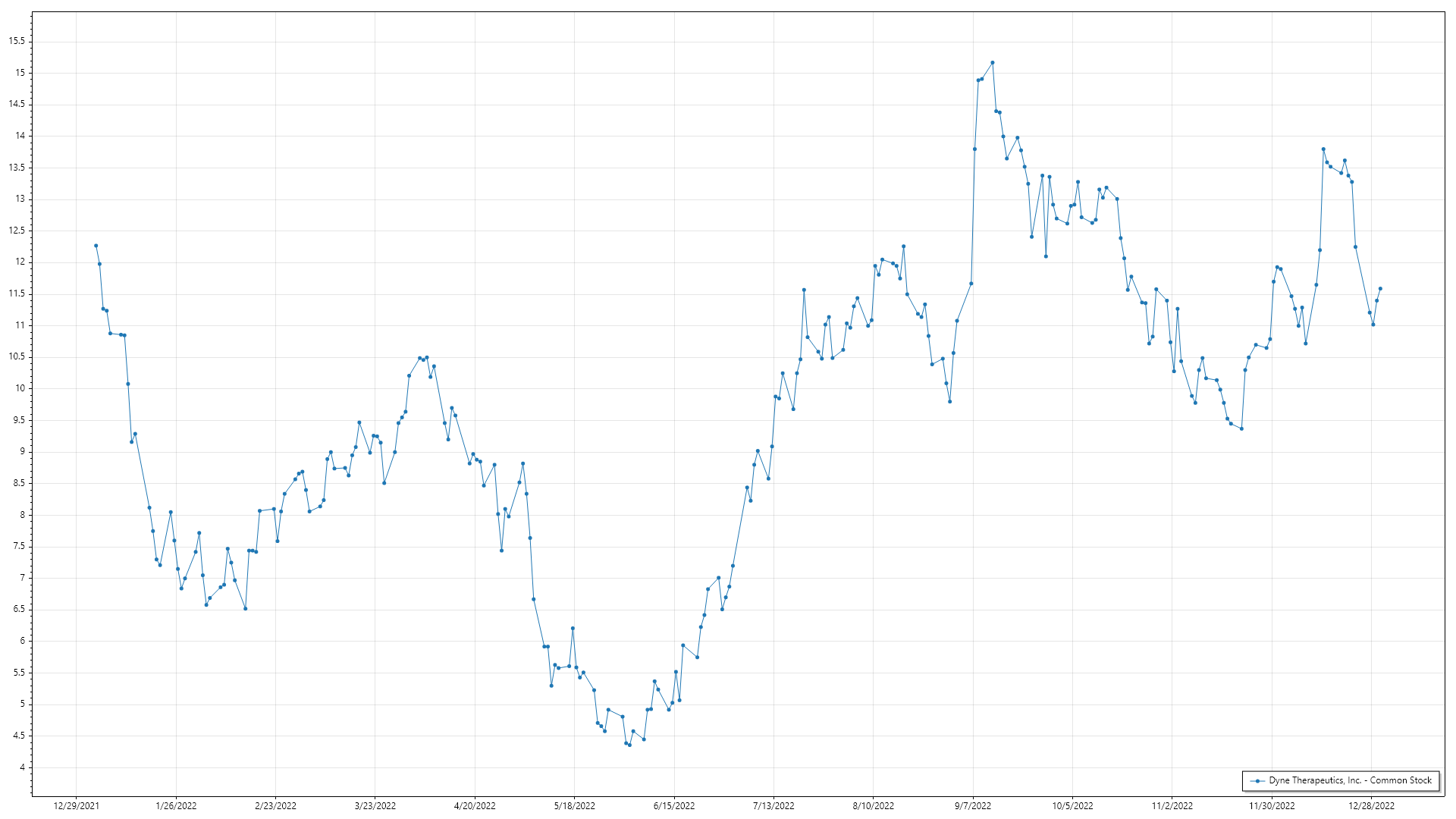Click the 2/23/2022 x-axis date label
The width and height of the screenshot is (1456, 819).
click(x=275, y=806)
